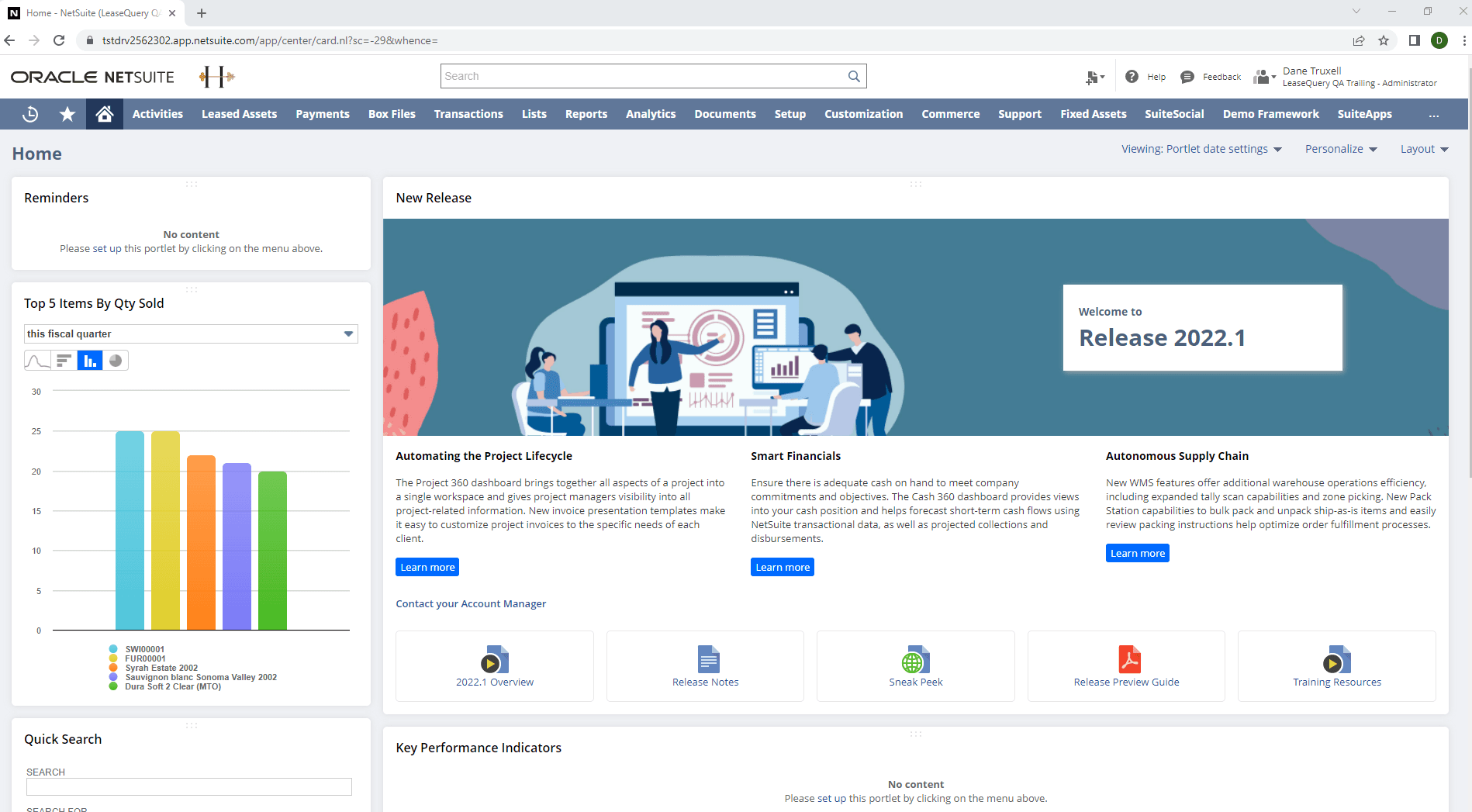Image resolution: width=1472 pixels, height=812 pixels.
Task: Open the Sneak Peek globe icon
Action: point(916,659)
